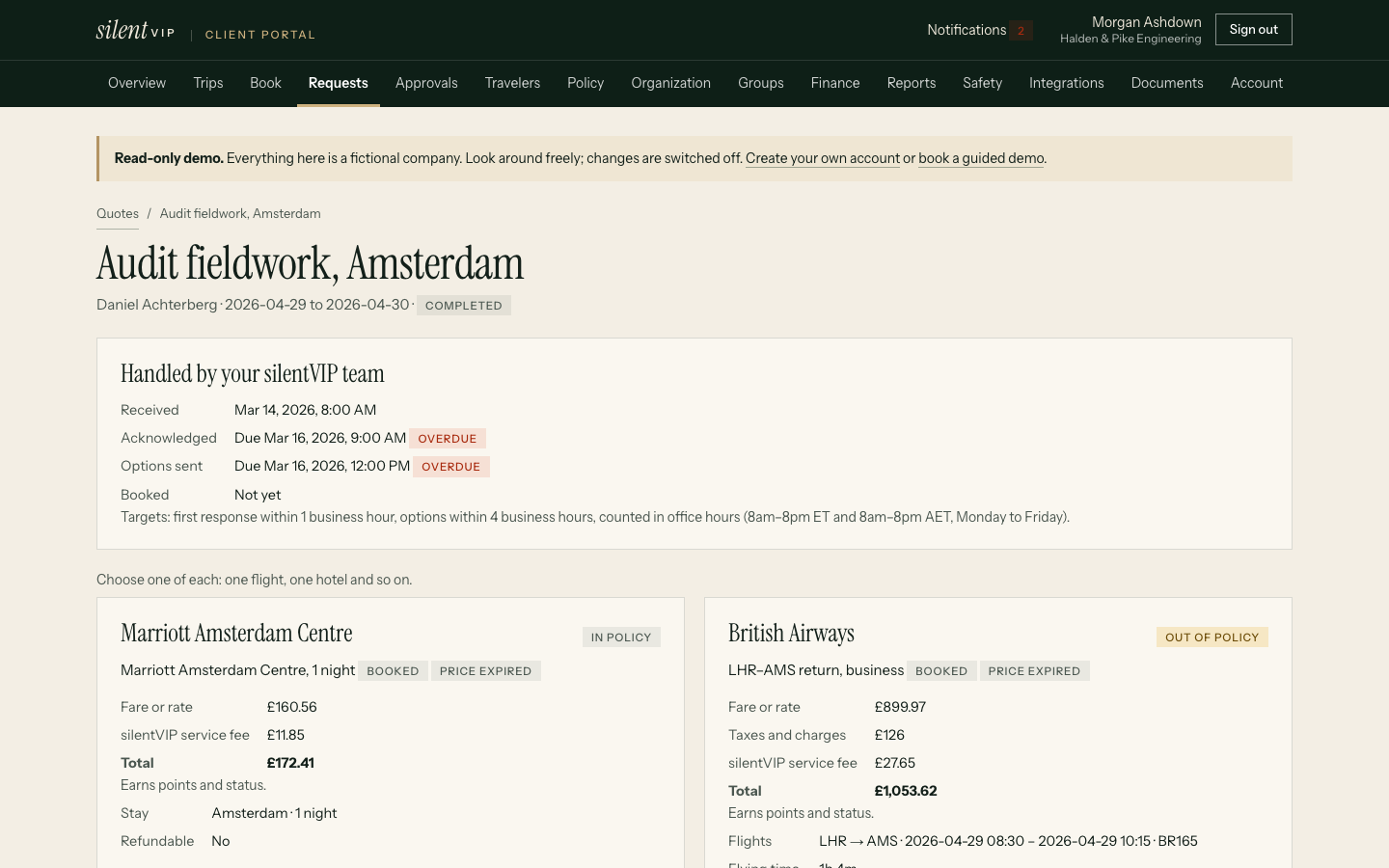Screen dimensions: 1389x868
Task: Click the book a guided demo link
Action: (x=981, y=158)
